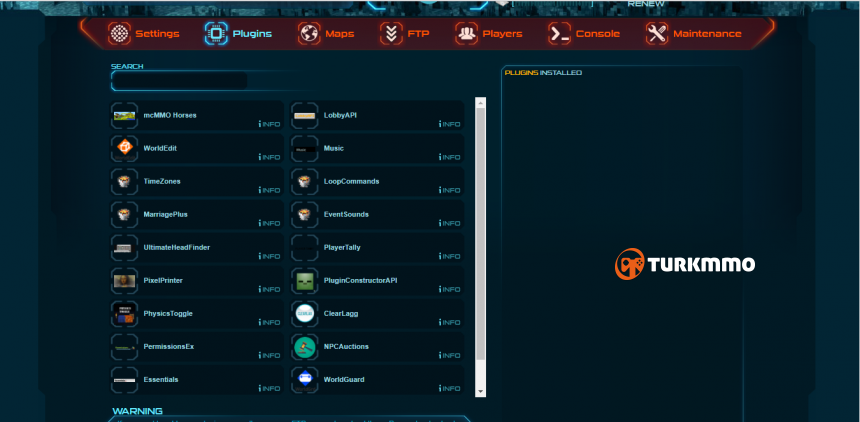This screenshot has width=860, height=422.
Task: Click the LoopCommands plugin icon
Action: (x=304, y=182)
